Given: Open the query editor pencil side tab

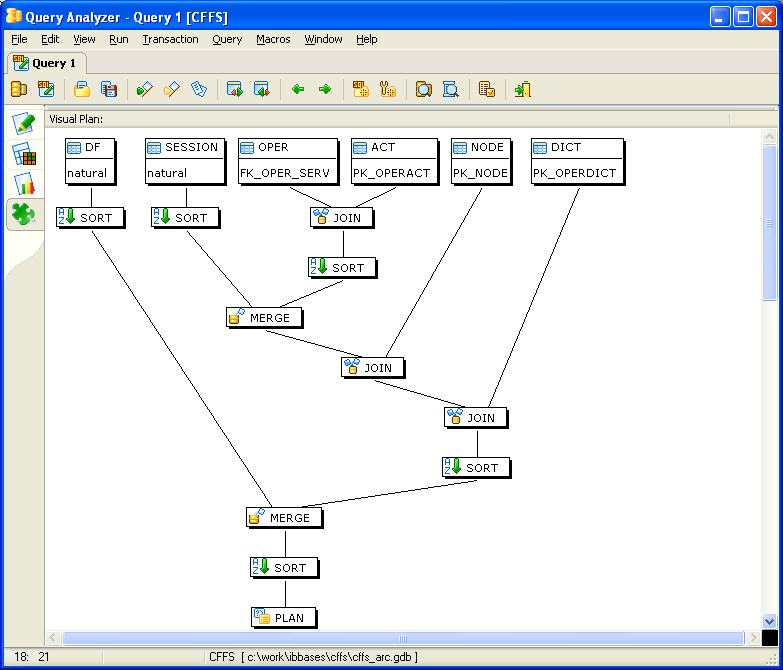Looking at the screenshot, I should tap(24, 124).
